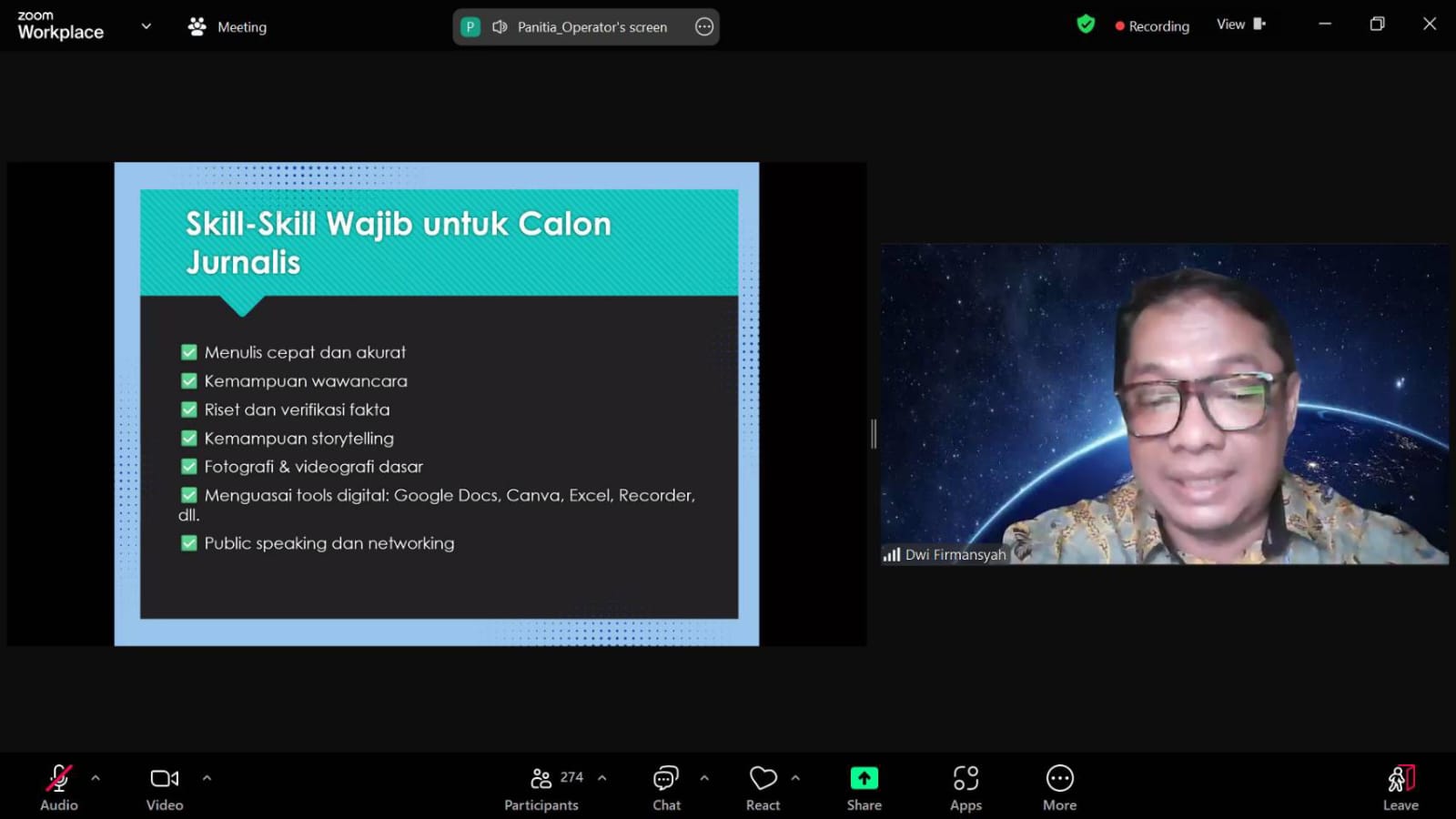
Task: Click slide title 'Skill-Skill Wajib untuk Calon Jurnalis'
Action: pos(399,243)
